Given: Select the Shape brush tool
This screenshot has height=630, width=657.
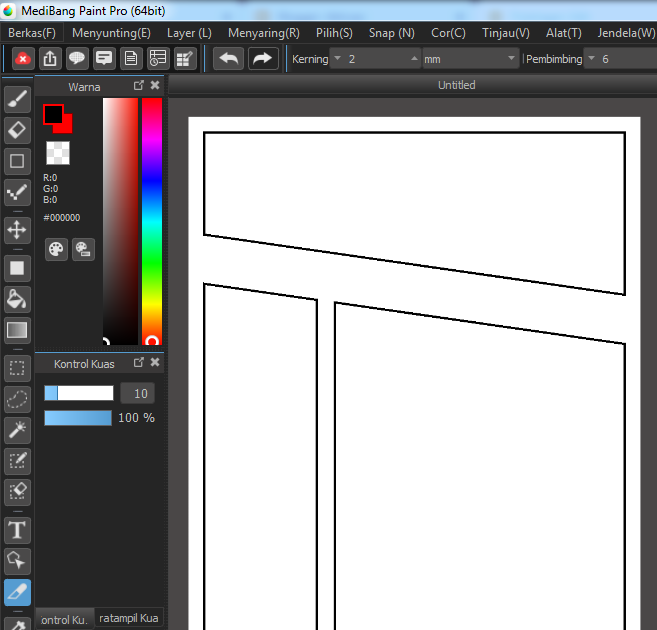Looking at the screenshot, I should click(x=17, y=161).
